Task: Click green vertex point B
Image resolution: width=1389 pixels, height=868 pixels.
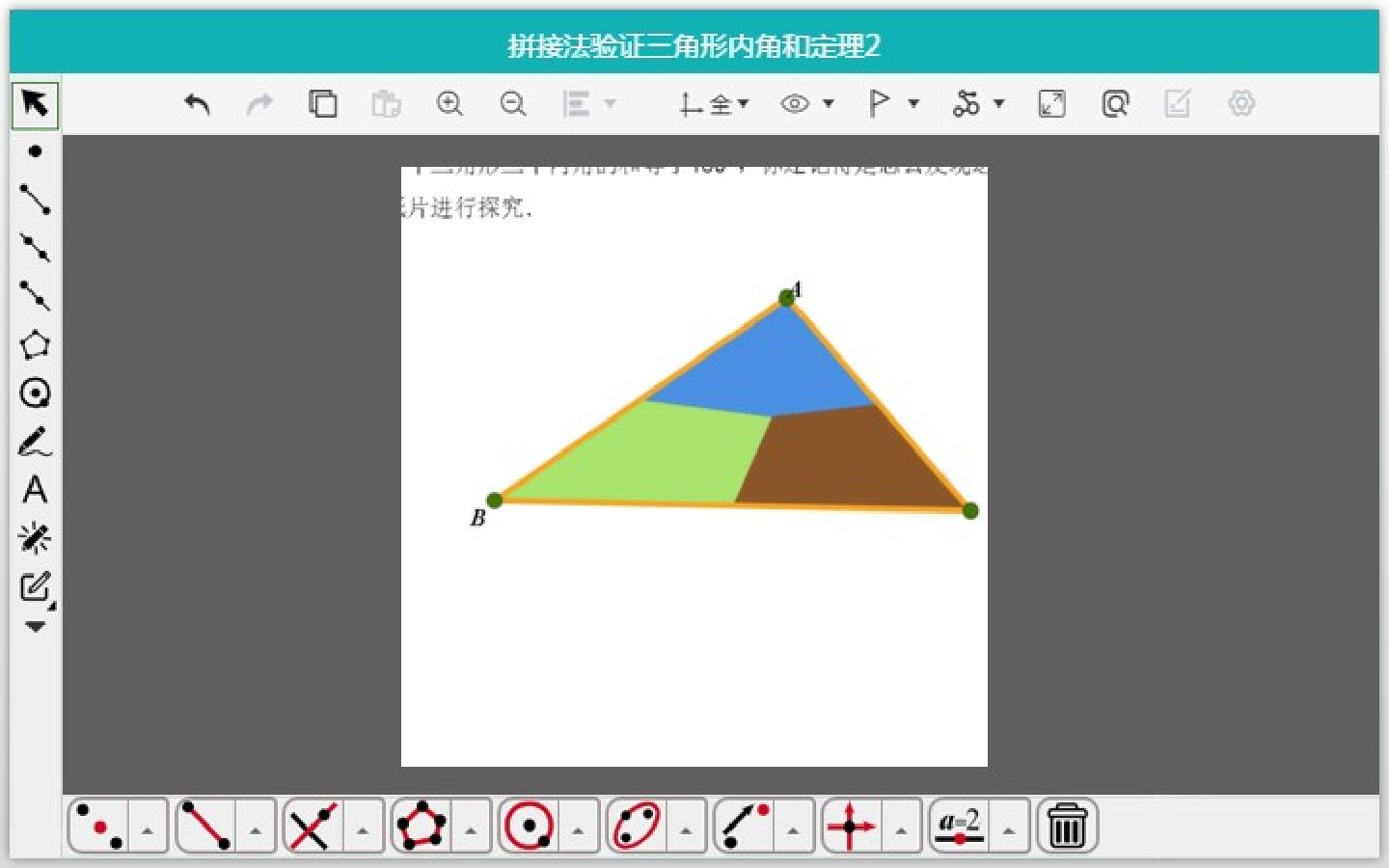Action: pos(495,500)
